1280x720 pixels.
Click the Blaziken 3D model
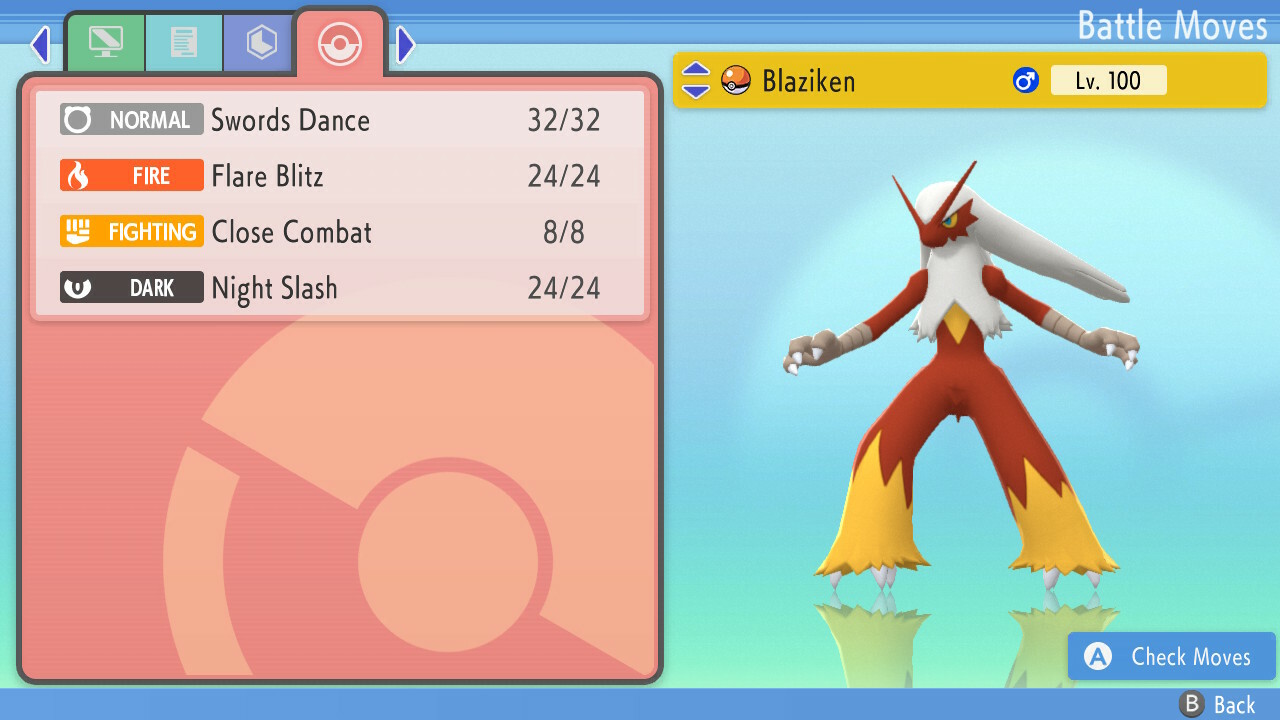coord(960,378)
